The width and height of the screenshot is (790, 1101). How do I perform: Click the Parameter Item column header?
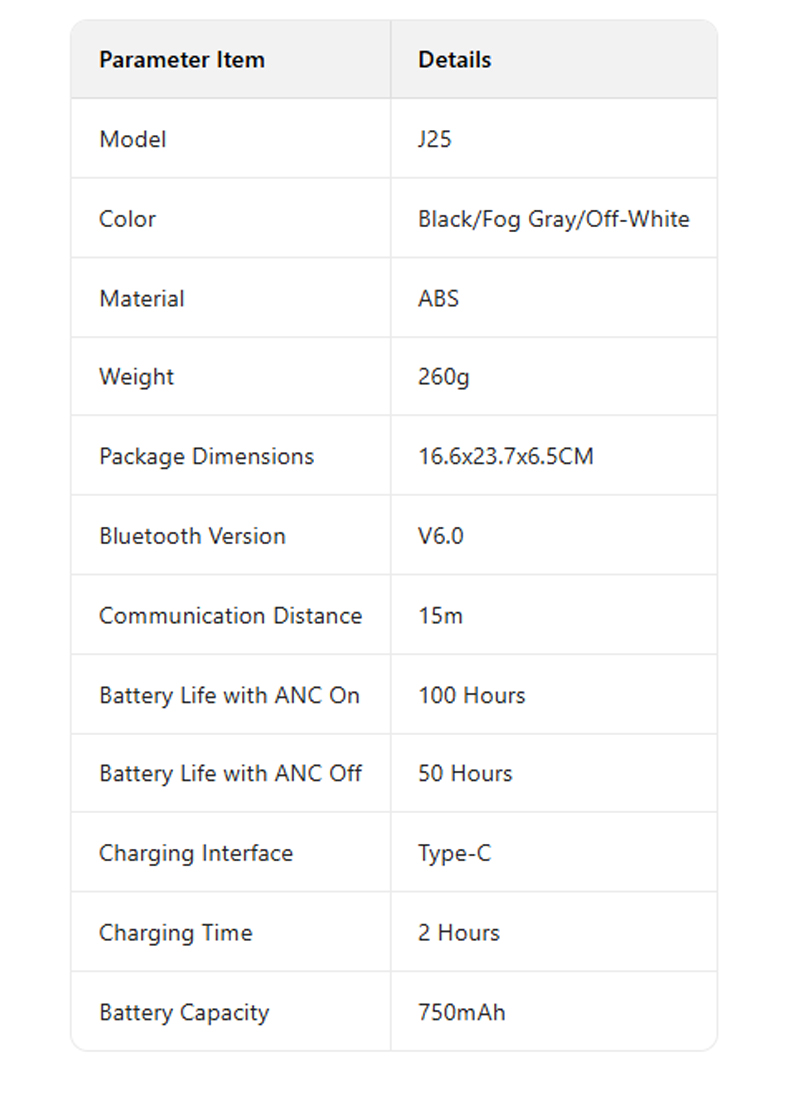(181, 60)
